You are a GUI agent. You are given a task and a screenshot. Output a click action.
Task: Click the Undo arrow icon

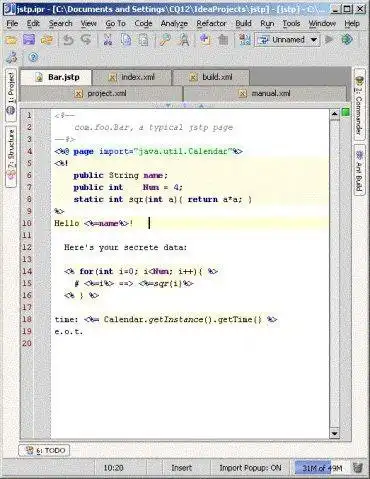click(68, 40)
